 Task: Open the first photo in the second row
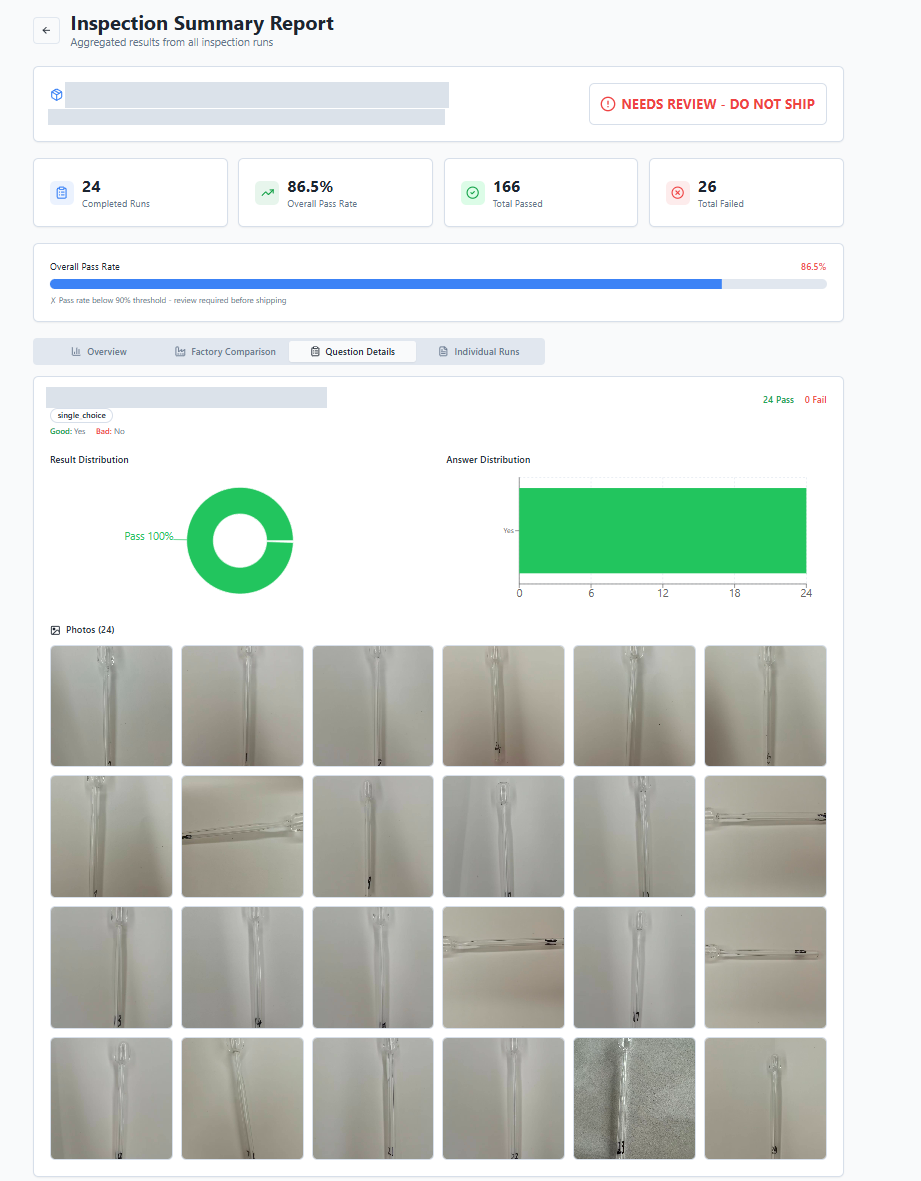111,837
